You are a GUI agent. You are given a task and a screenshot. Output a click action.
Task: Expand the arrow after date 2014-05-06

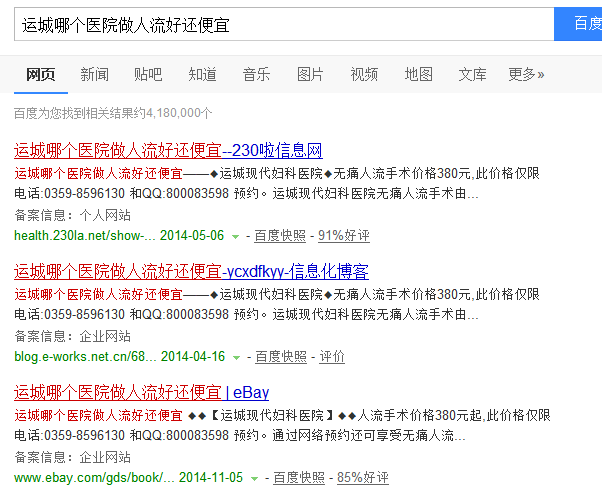pos(236,237)
